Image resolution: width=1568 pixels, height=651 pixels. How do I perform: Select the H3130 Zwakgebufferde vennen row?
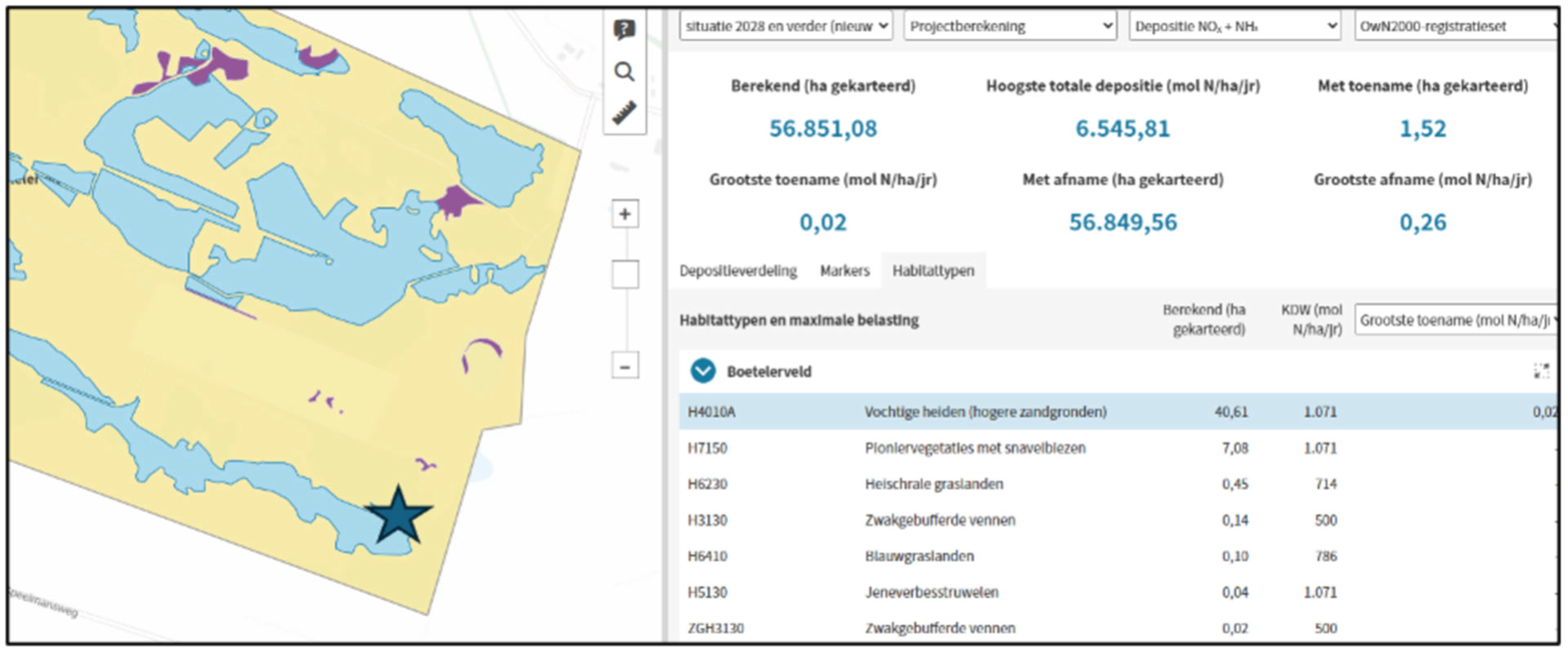(x=1118, y=520)
